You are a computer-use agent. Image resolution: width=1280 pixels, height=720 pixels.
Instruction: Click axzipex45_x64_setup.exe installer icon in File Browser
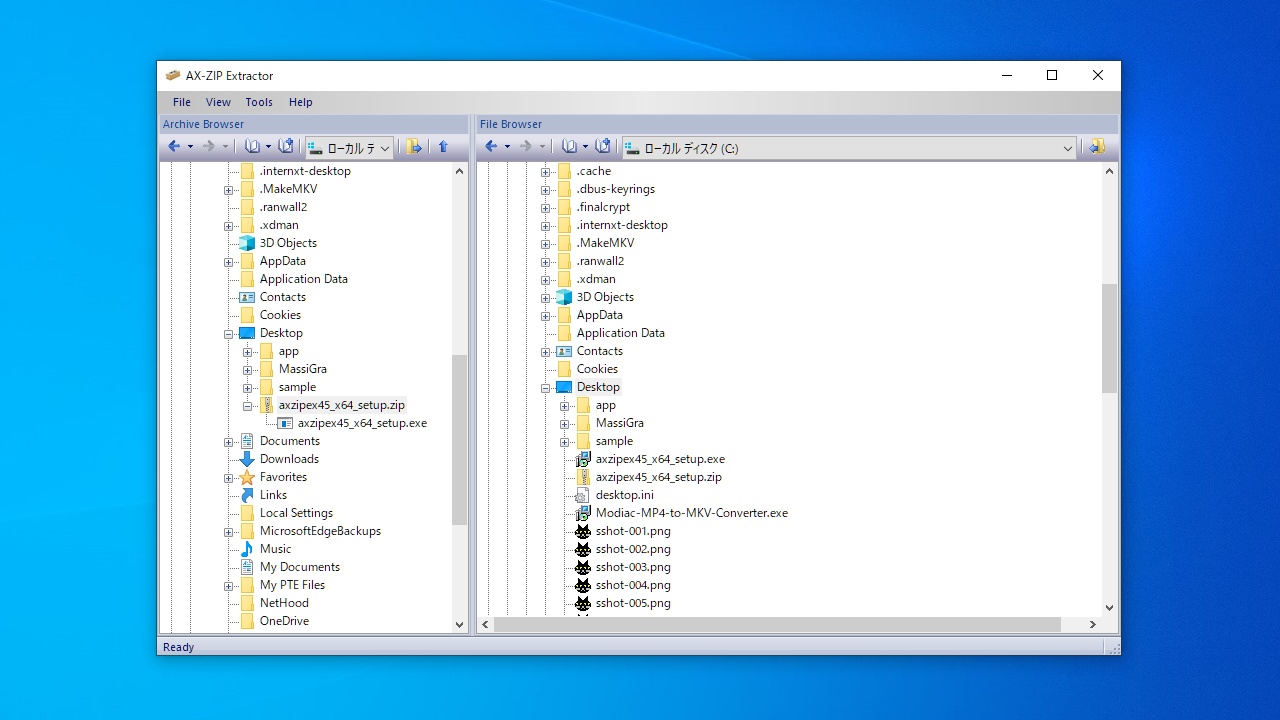pos(583,459)
